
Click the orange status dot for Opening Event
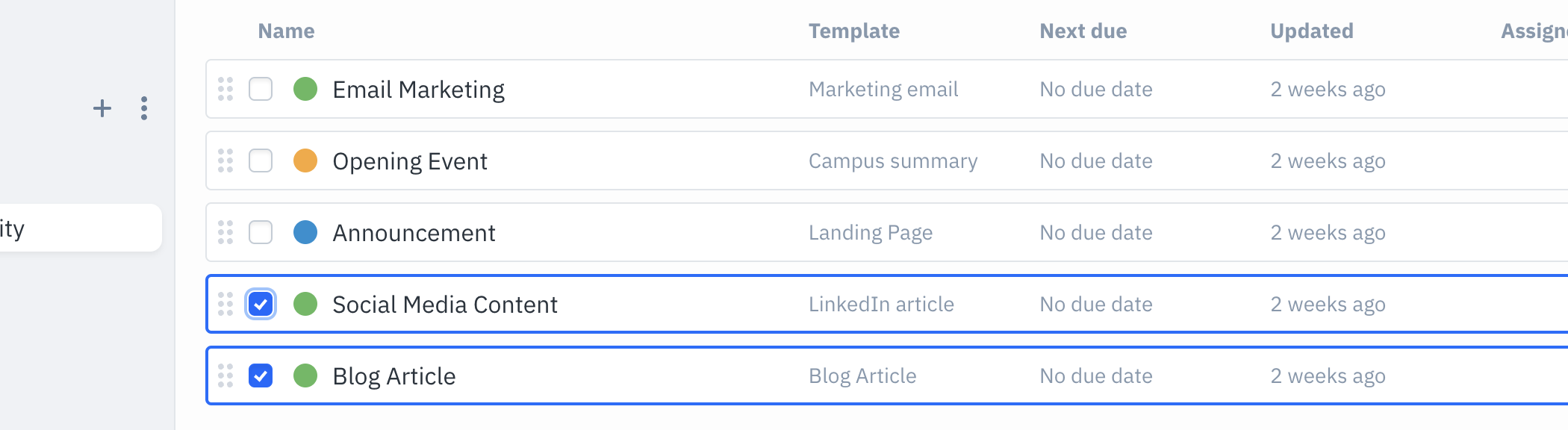pos(305,161)
